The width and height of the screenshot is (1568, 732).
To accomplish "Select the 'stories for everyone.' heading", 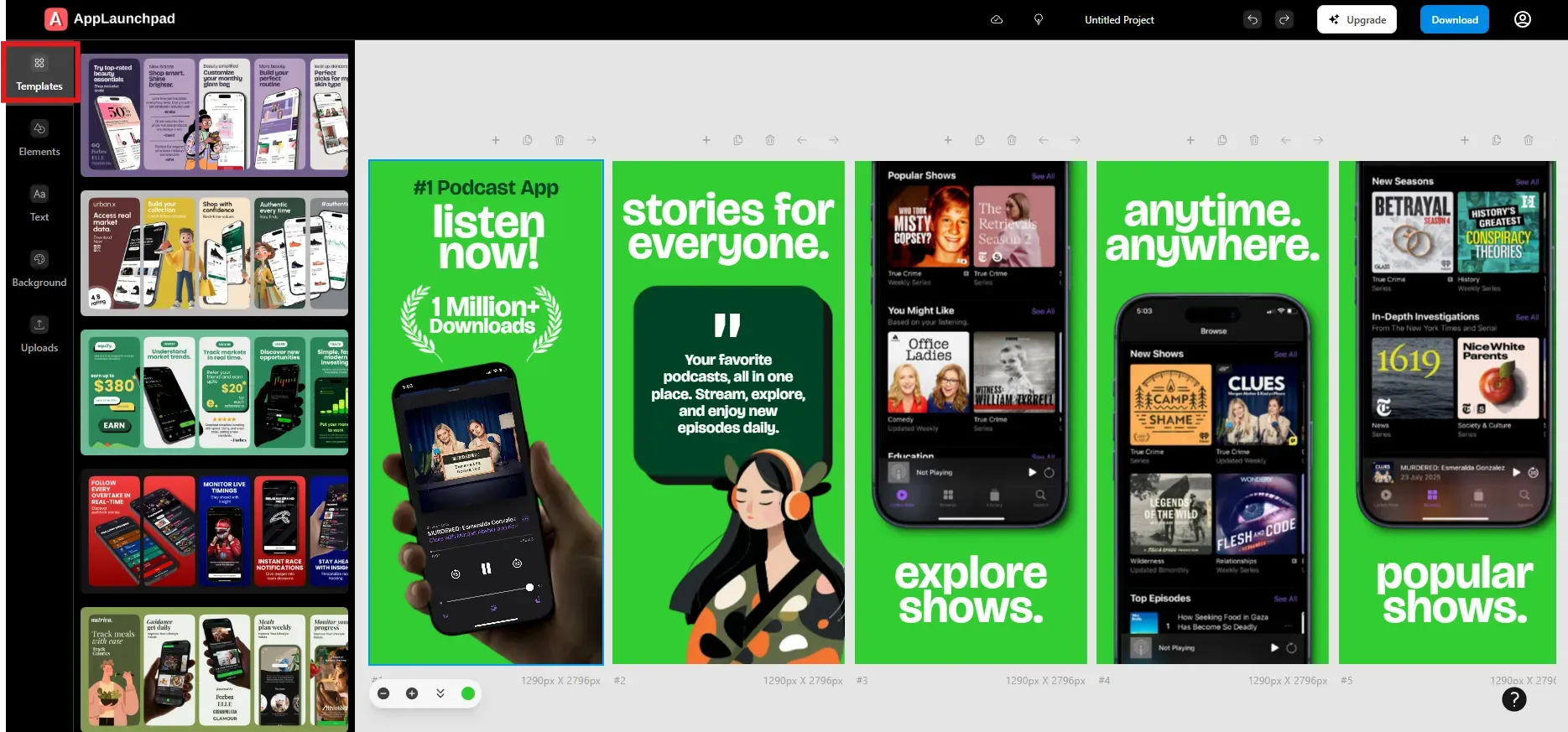I will coord(728,226).
